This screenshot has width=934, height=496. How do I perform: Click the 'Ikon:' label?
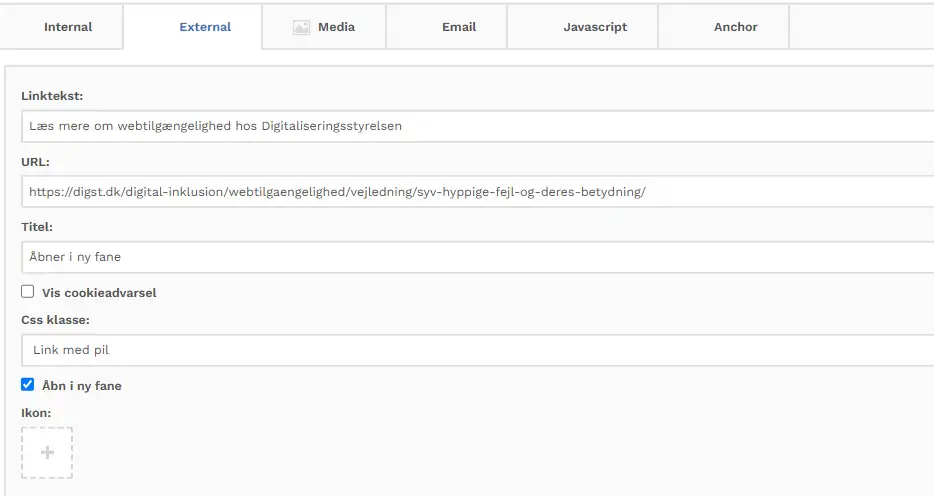(x=36, y=412)
